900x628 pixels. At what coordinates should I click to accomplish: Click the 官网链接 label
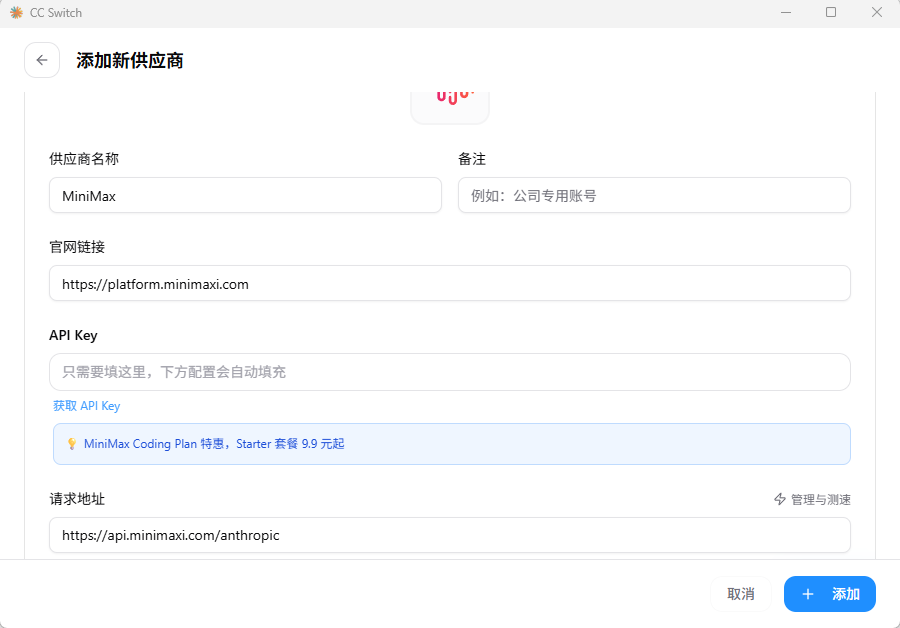pos(77,247)
